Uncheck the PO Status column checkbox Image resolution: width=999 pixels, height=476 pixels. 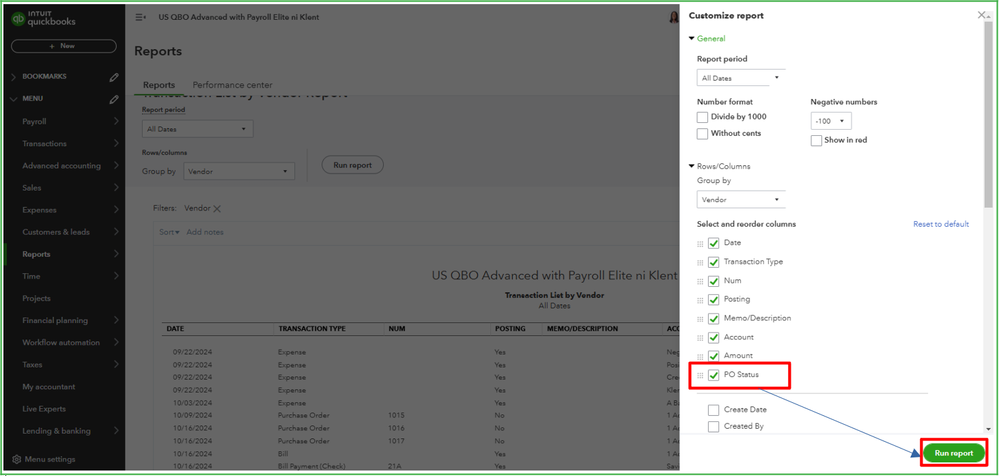(714, 375)
